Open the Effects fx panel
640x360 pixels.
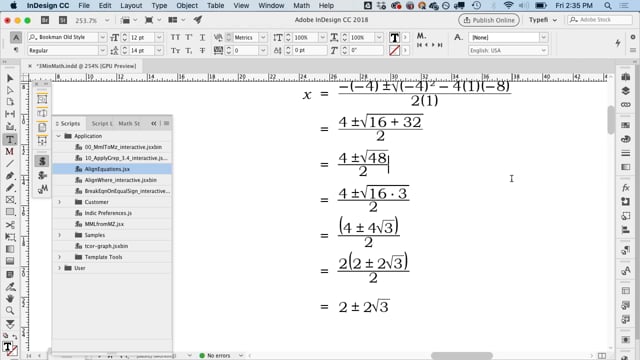625,188
